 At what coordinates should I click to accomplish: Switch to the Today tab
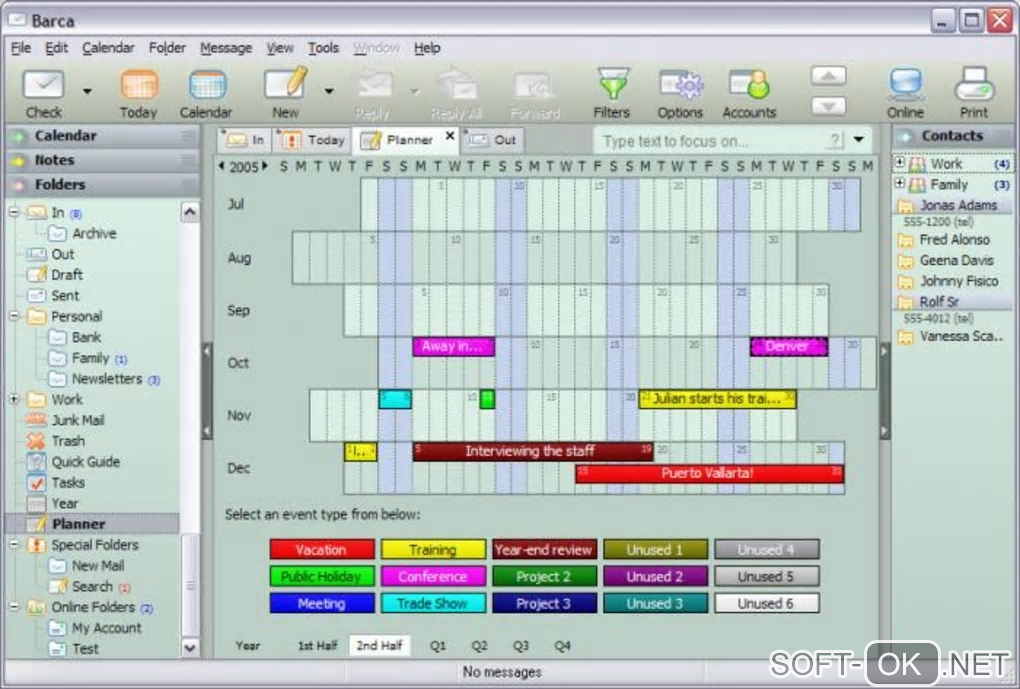pyautogui.click(x=312, y=140)
